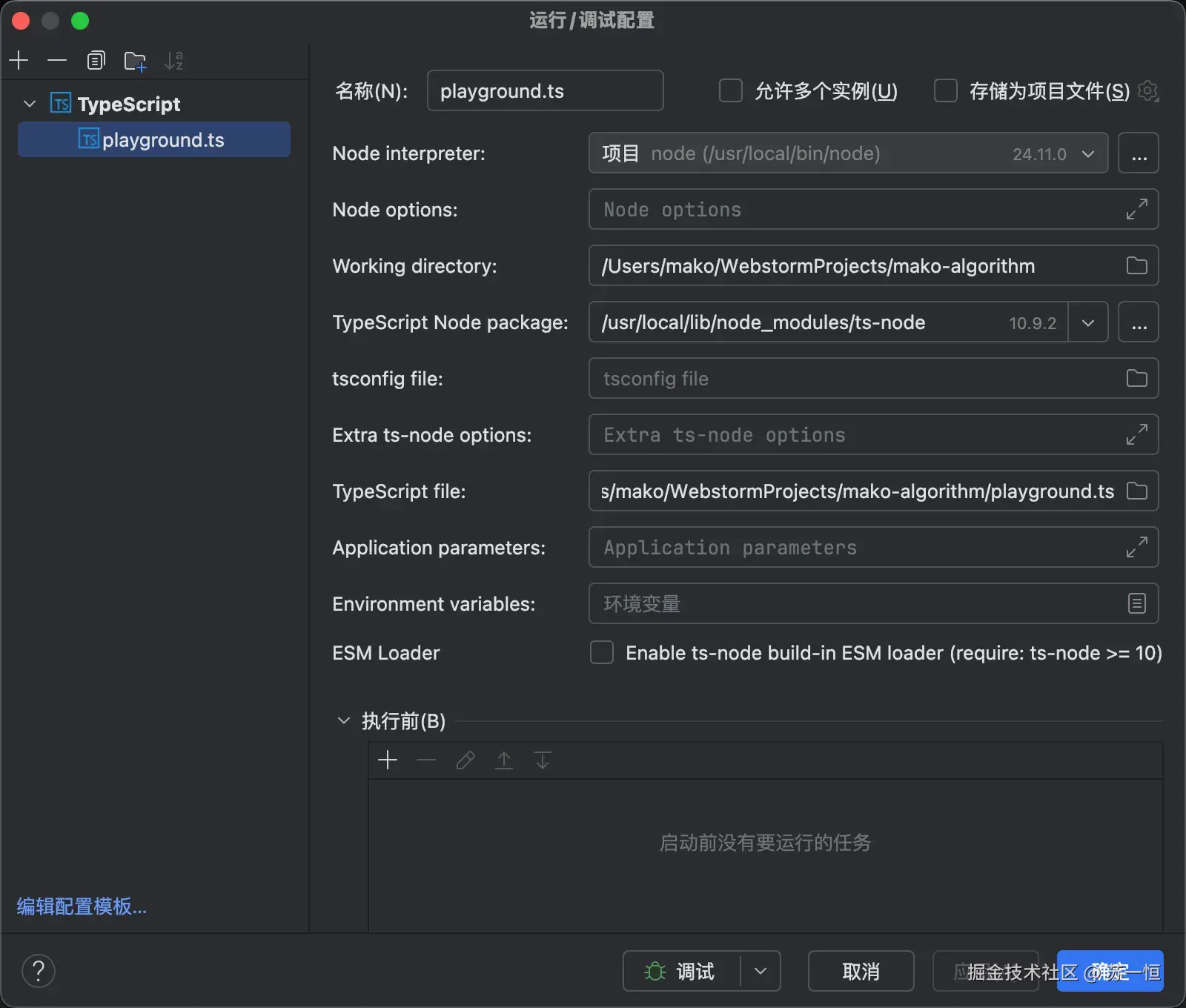The width and height of the screenshot is (1186, 1008).
Task: Move before-launch task down
Action: pyautogui.click(x=543, y=760)
